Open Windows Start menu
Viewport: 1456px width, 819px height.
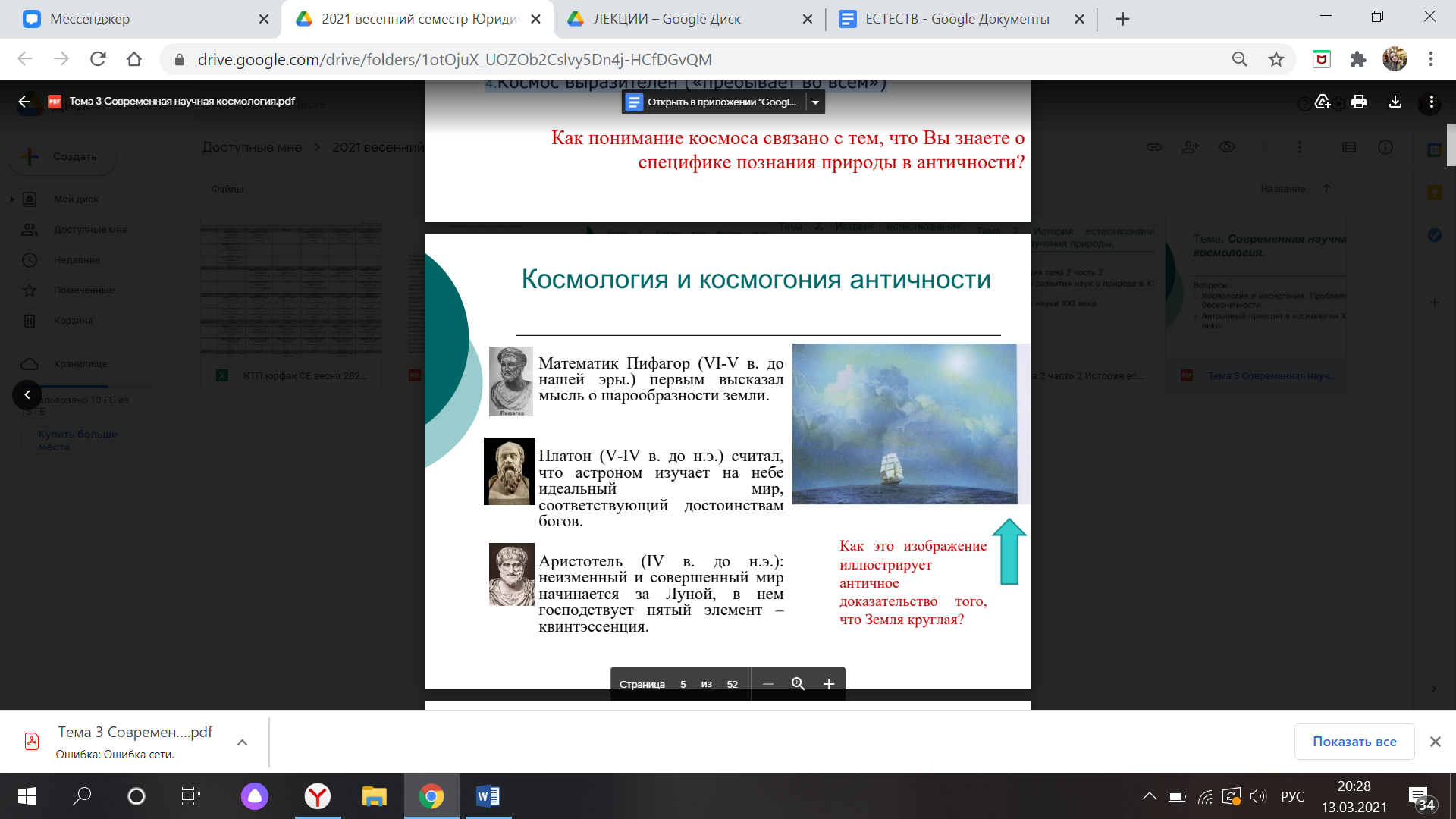pos(27,796)
